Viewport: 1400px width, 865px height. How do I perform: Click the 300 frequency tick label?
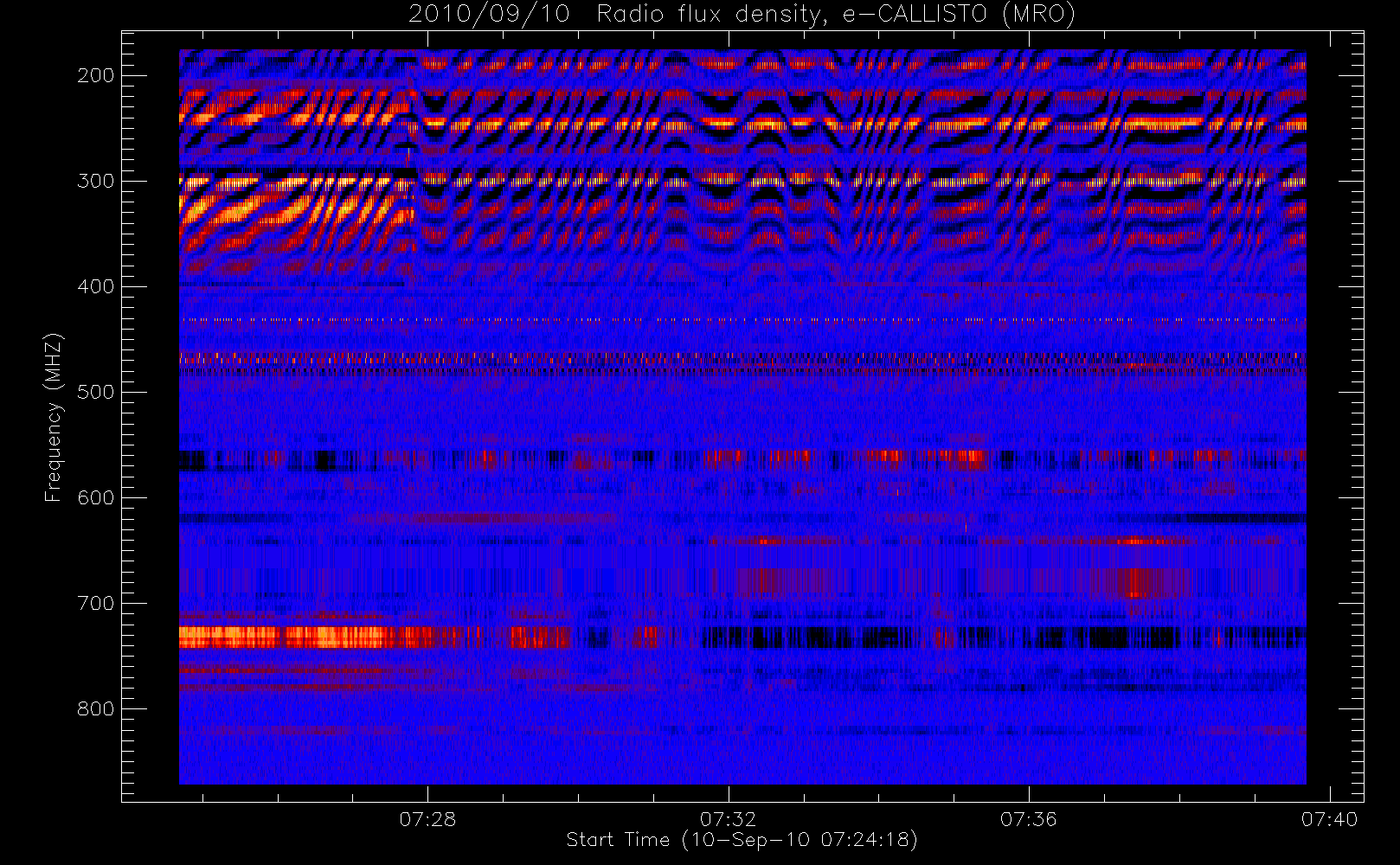95,181
